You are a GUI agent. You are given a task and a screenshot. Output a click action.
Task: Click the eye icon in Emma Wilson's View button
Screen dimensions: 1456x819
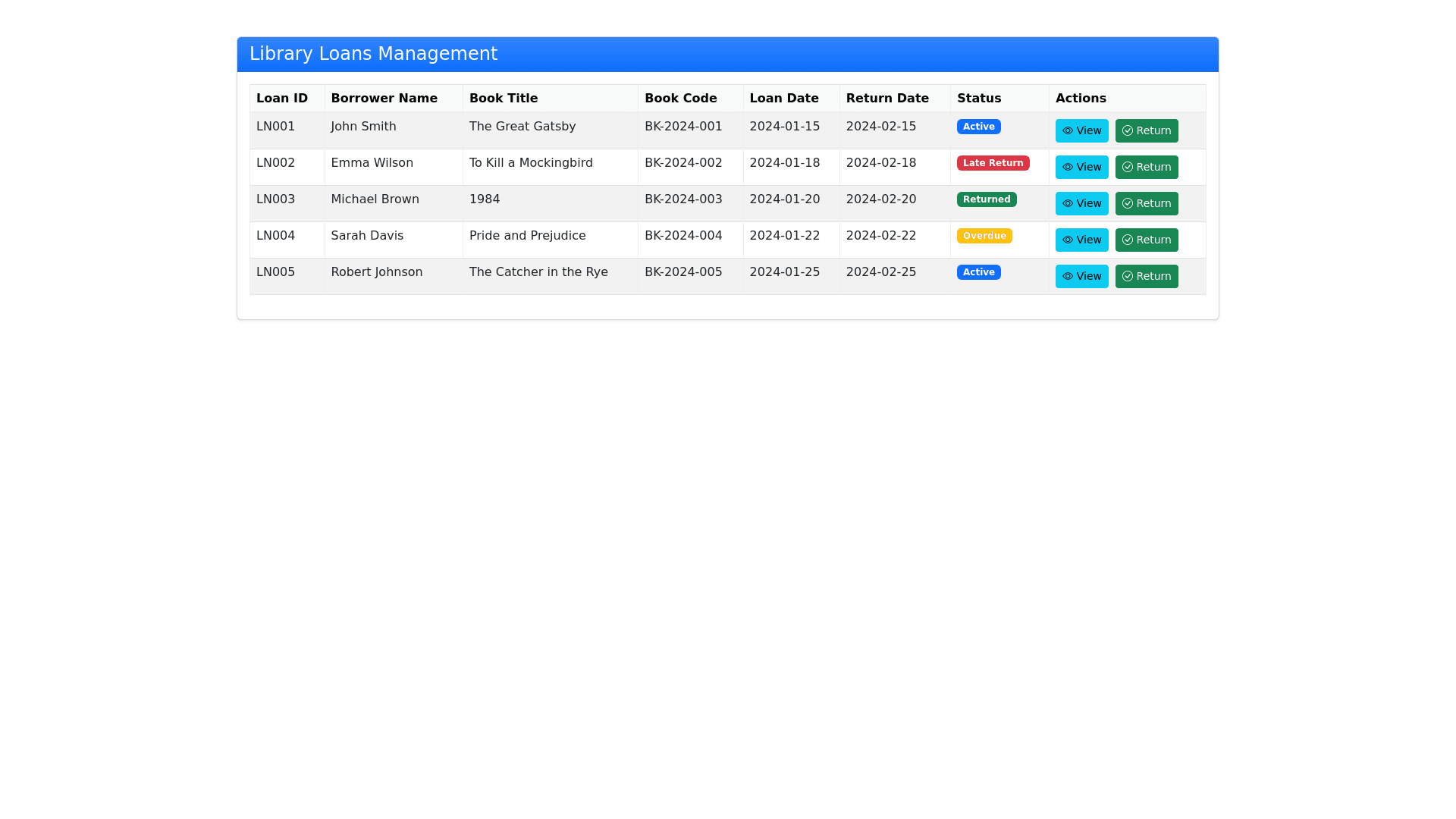1067,167
